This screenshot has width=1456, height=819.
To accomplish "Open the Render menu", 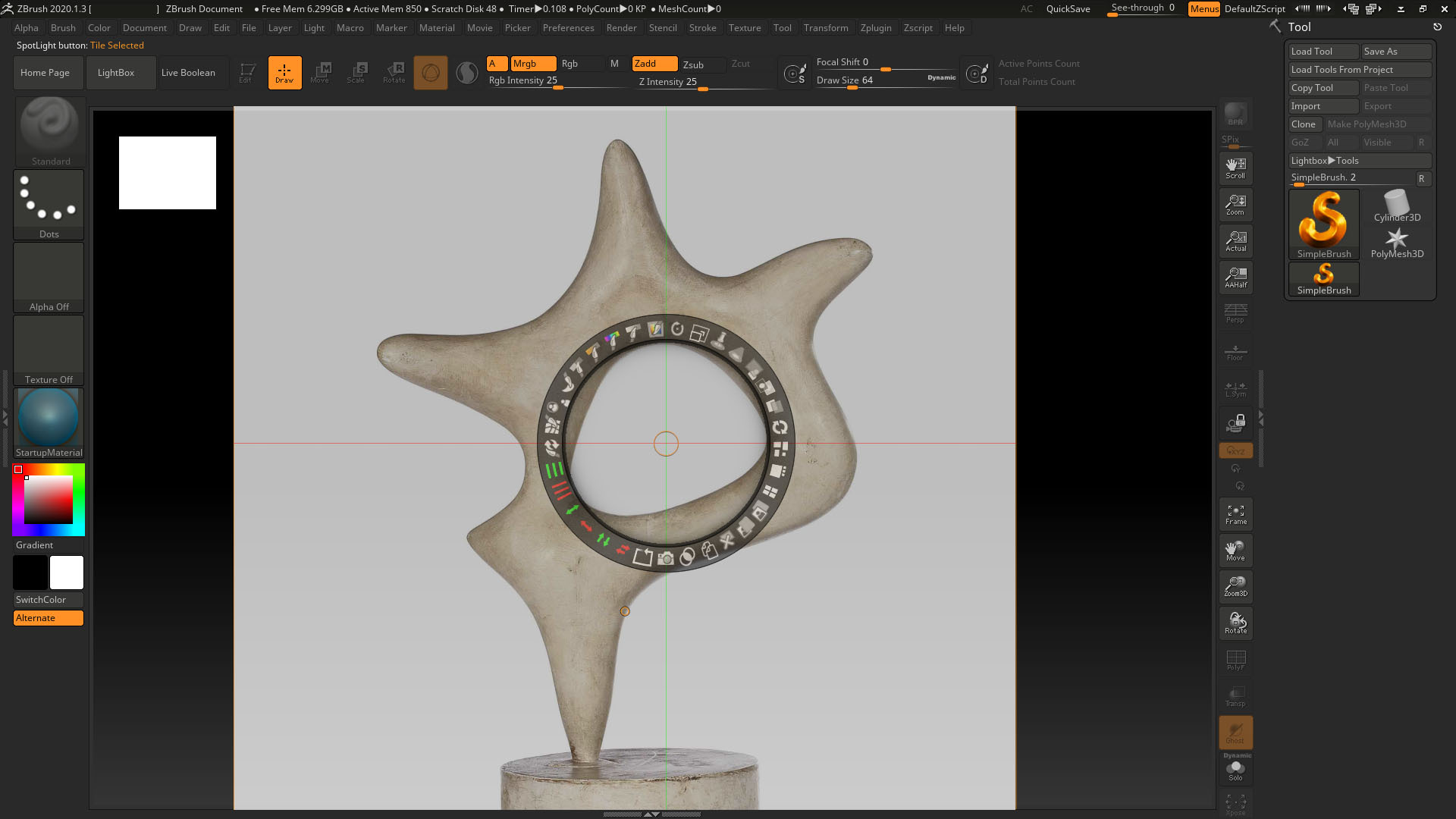I will tap(621, 28).
